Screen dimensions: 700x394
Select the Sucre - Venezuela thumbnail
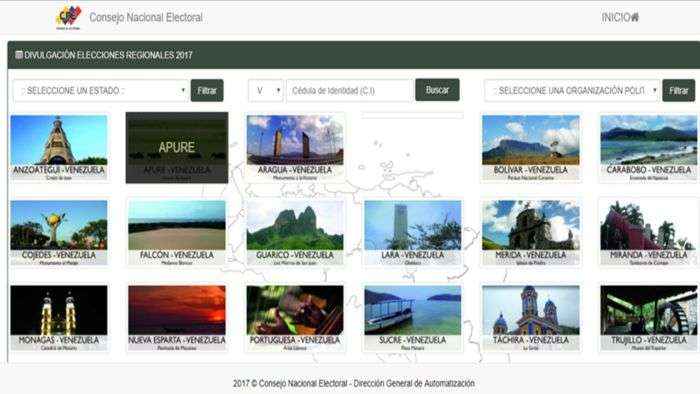click(413, 318)
